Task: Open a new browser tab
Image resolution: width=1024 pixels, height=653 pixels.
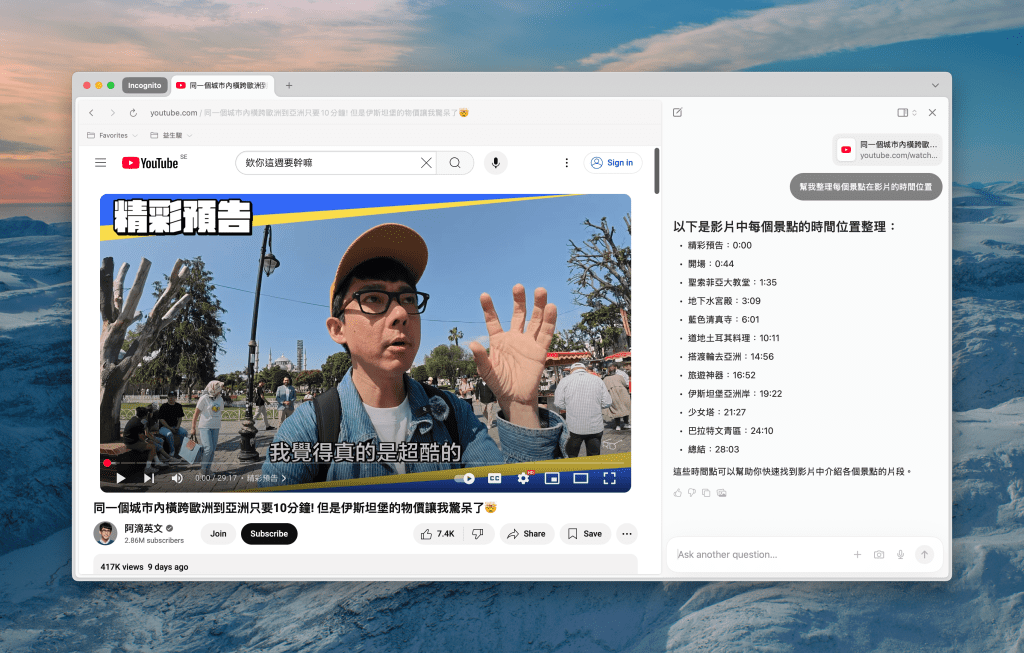Action: (x=289, y=86)
